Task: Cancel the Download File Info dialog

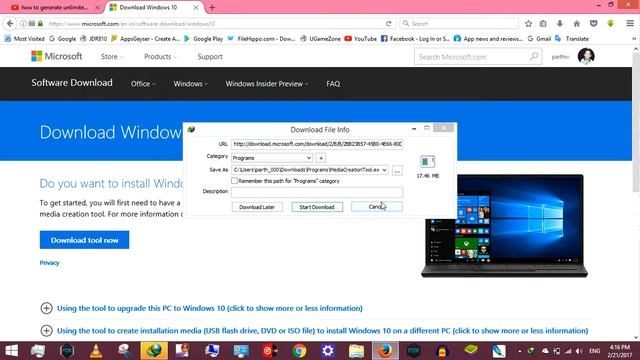Action: (377, 207)
